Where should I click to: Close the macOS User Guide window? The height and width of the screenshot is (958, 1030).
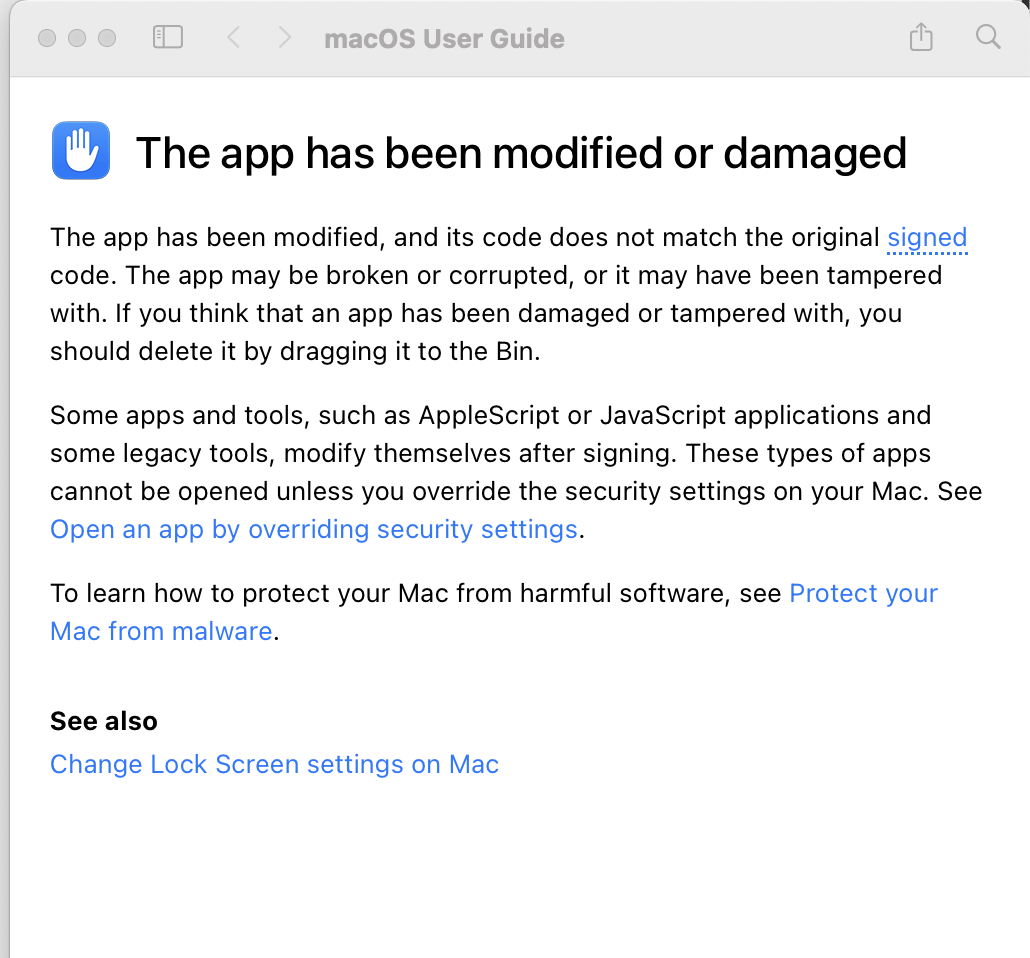[47, 38]
